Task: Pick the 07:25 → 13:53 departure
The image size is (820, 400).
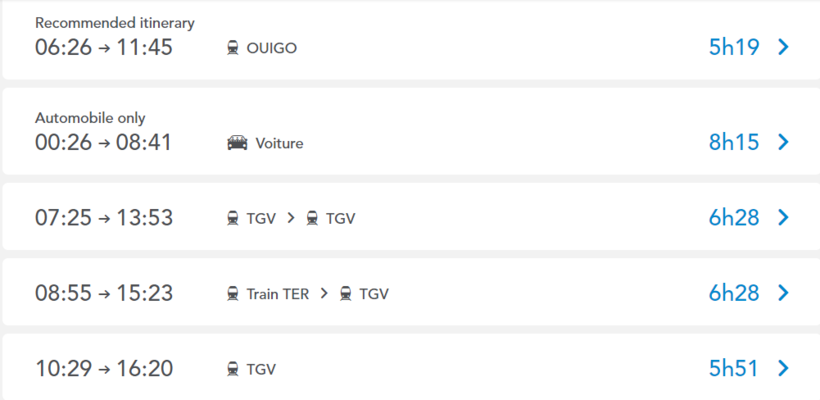Action: point(104,217)
